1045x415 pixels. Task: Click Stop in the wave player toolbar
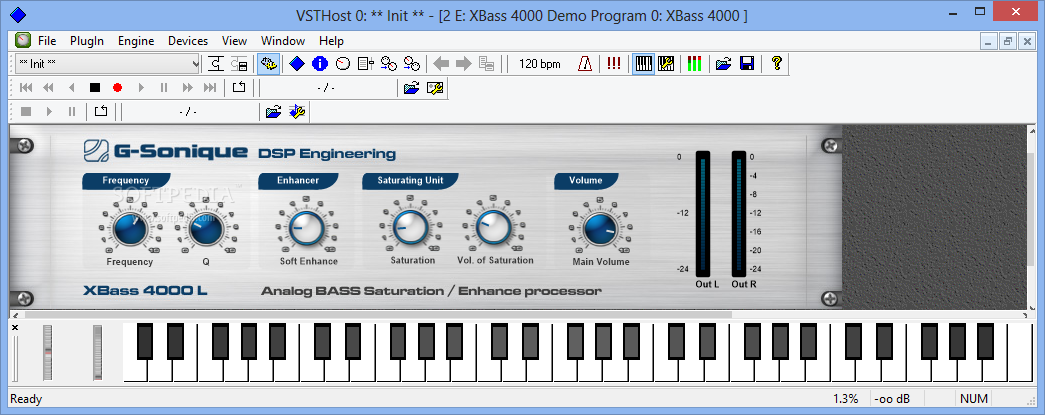(26, 111)
